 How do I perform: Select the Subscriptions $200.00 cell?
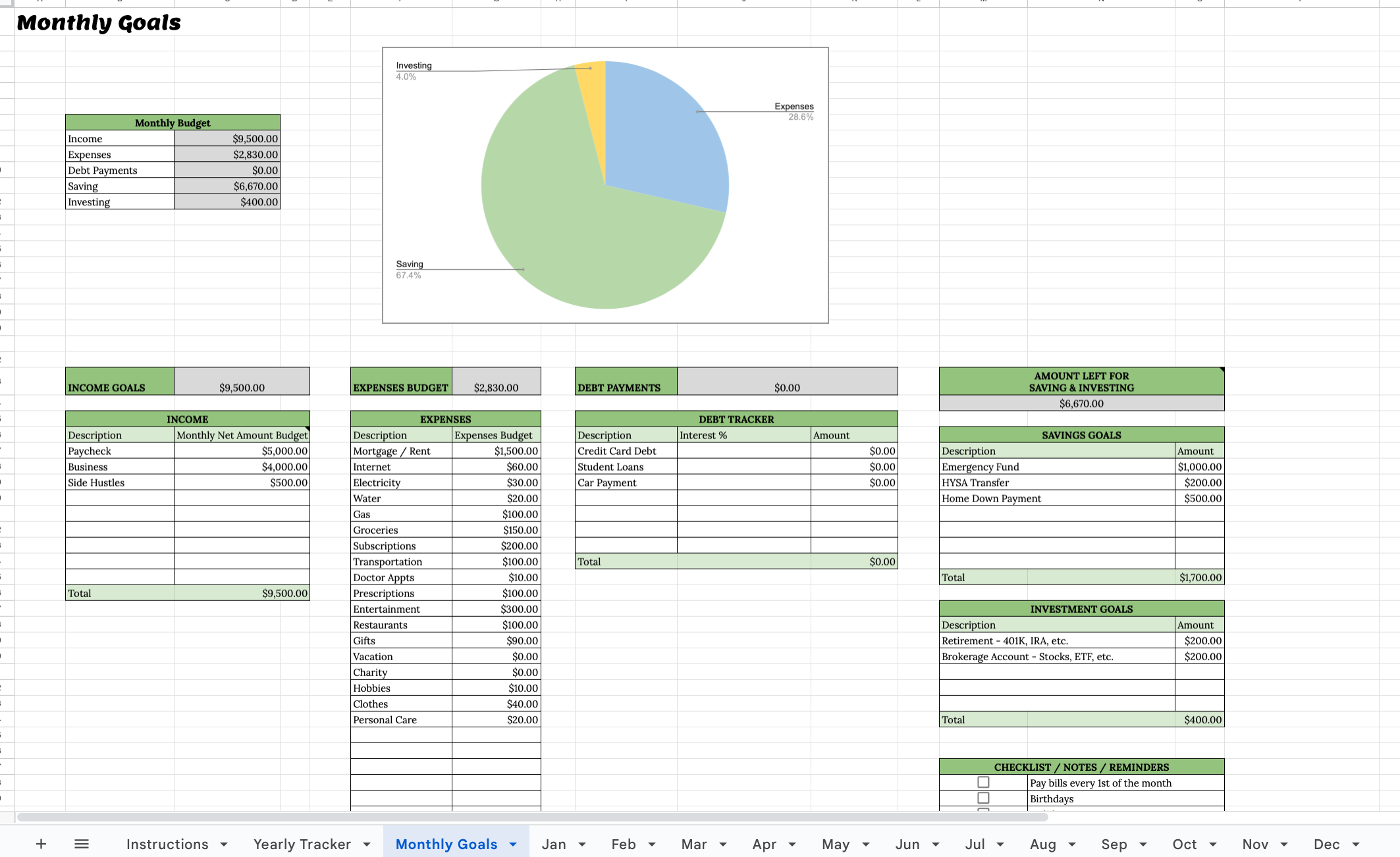click(497, 546)
